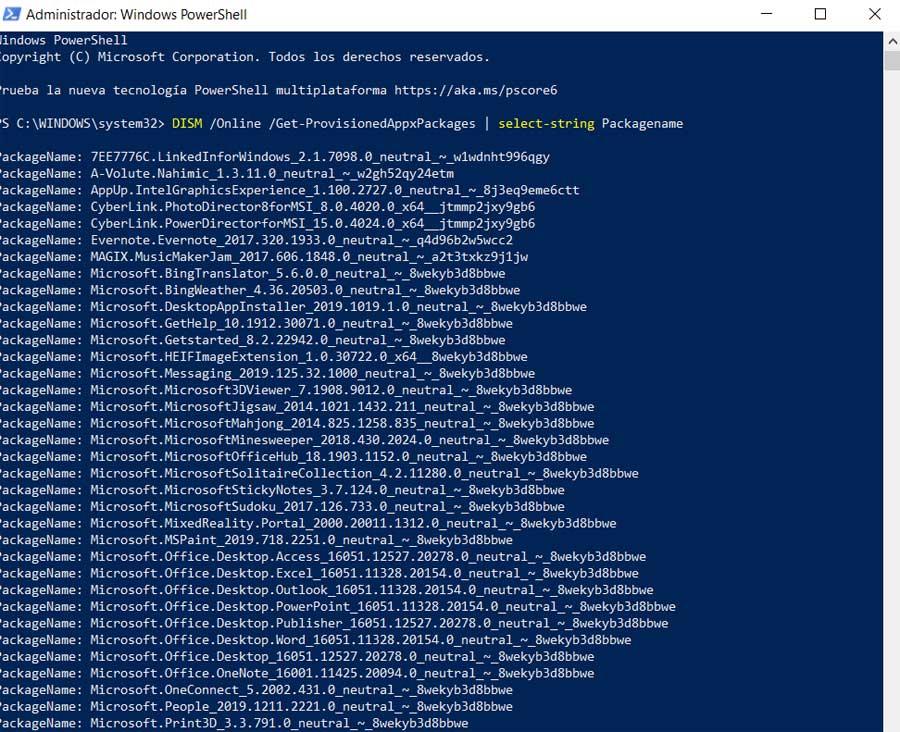Click the Office.Desktop.Excel package line

[319, 573]
